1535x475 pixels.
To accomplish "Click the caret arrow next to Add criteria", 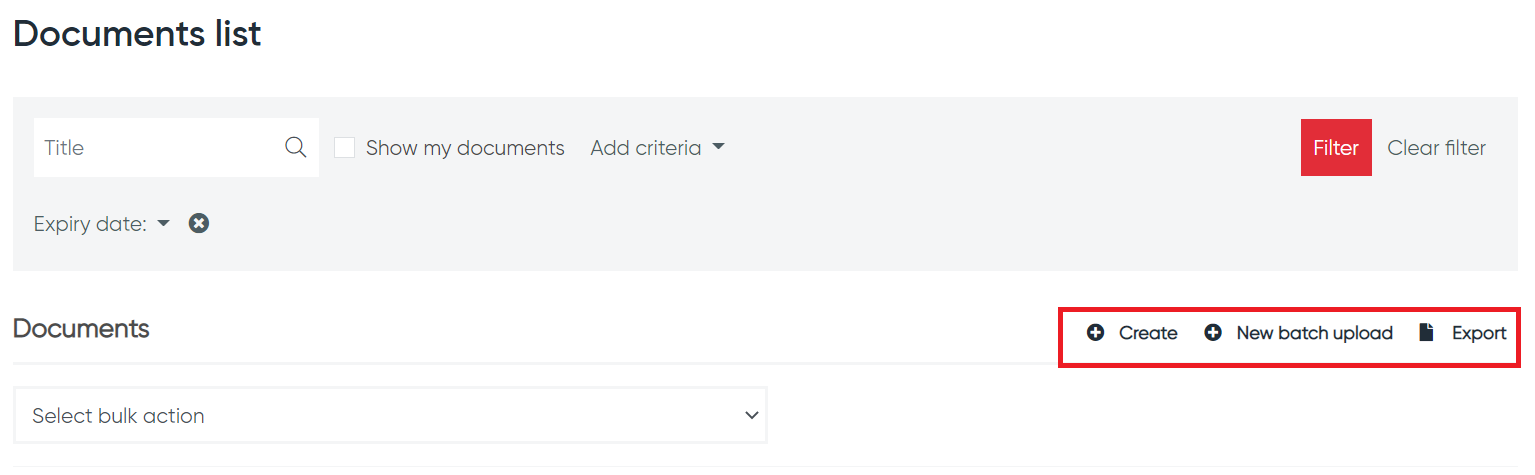I will coord(718,148).
